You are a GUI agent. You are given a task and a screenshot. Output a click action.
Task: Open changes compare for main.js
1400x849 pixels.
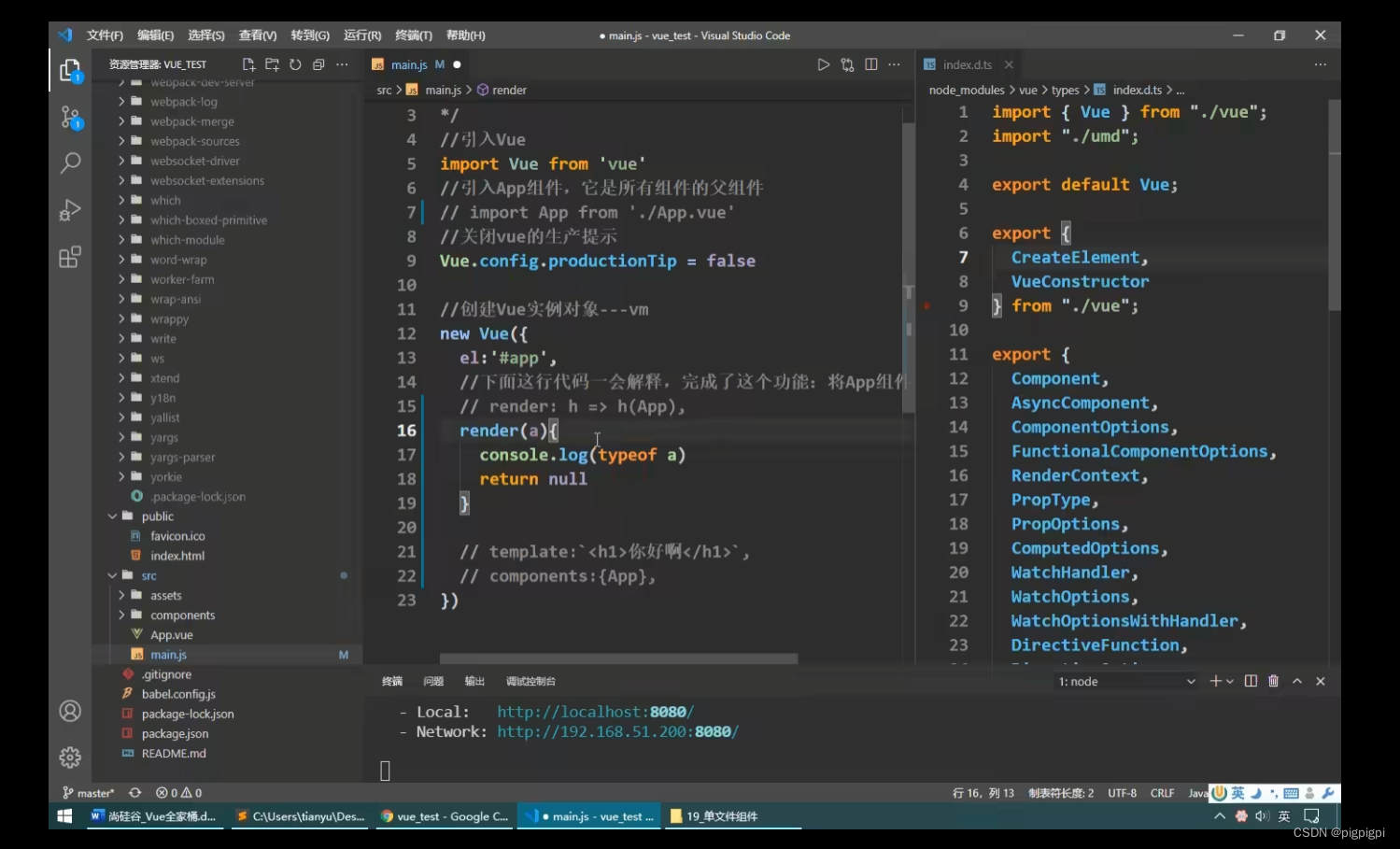coord(847,64)
